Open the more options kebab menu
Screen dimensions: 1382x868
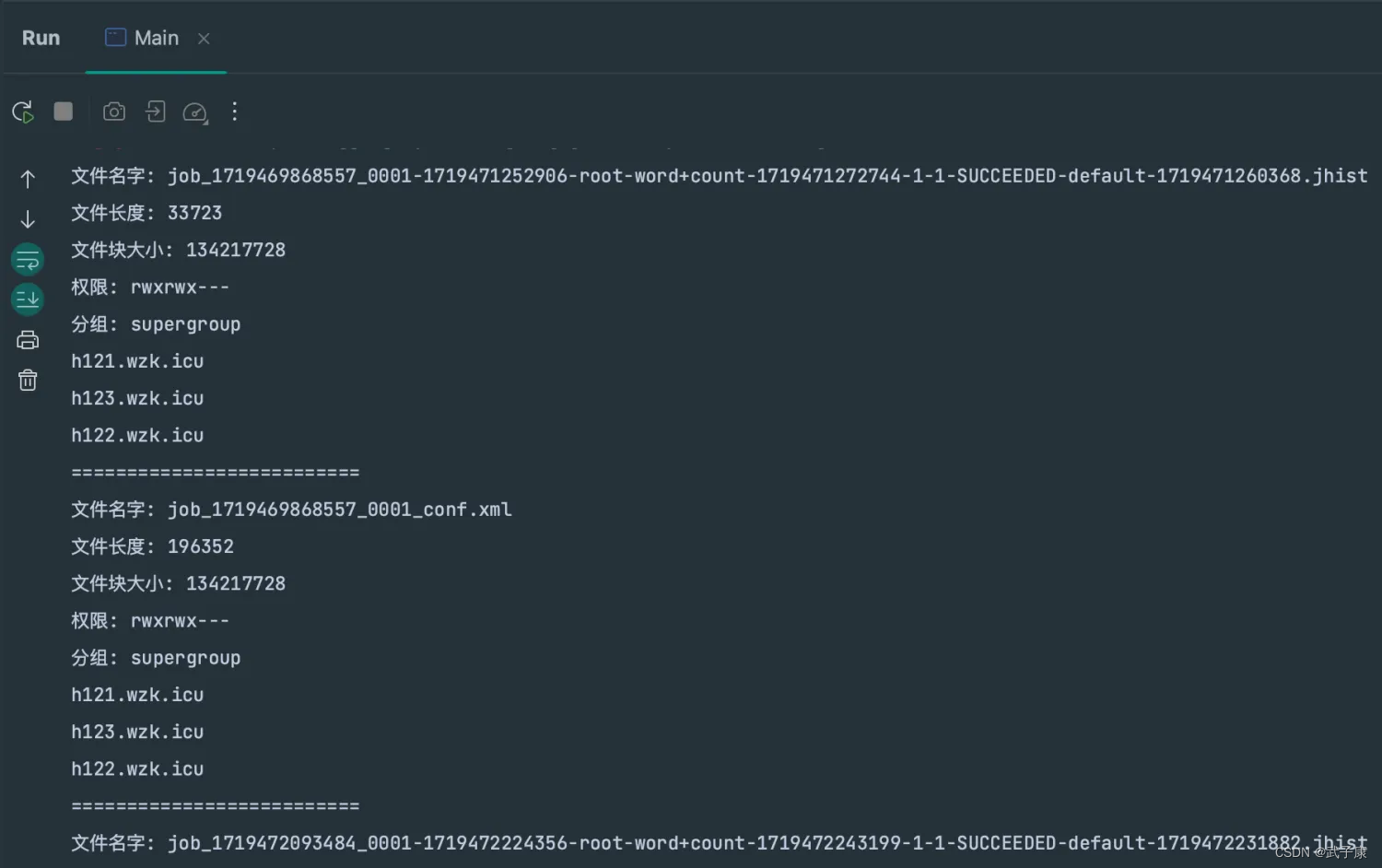[x=235, y=111]
